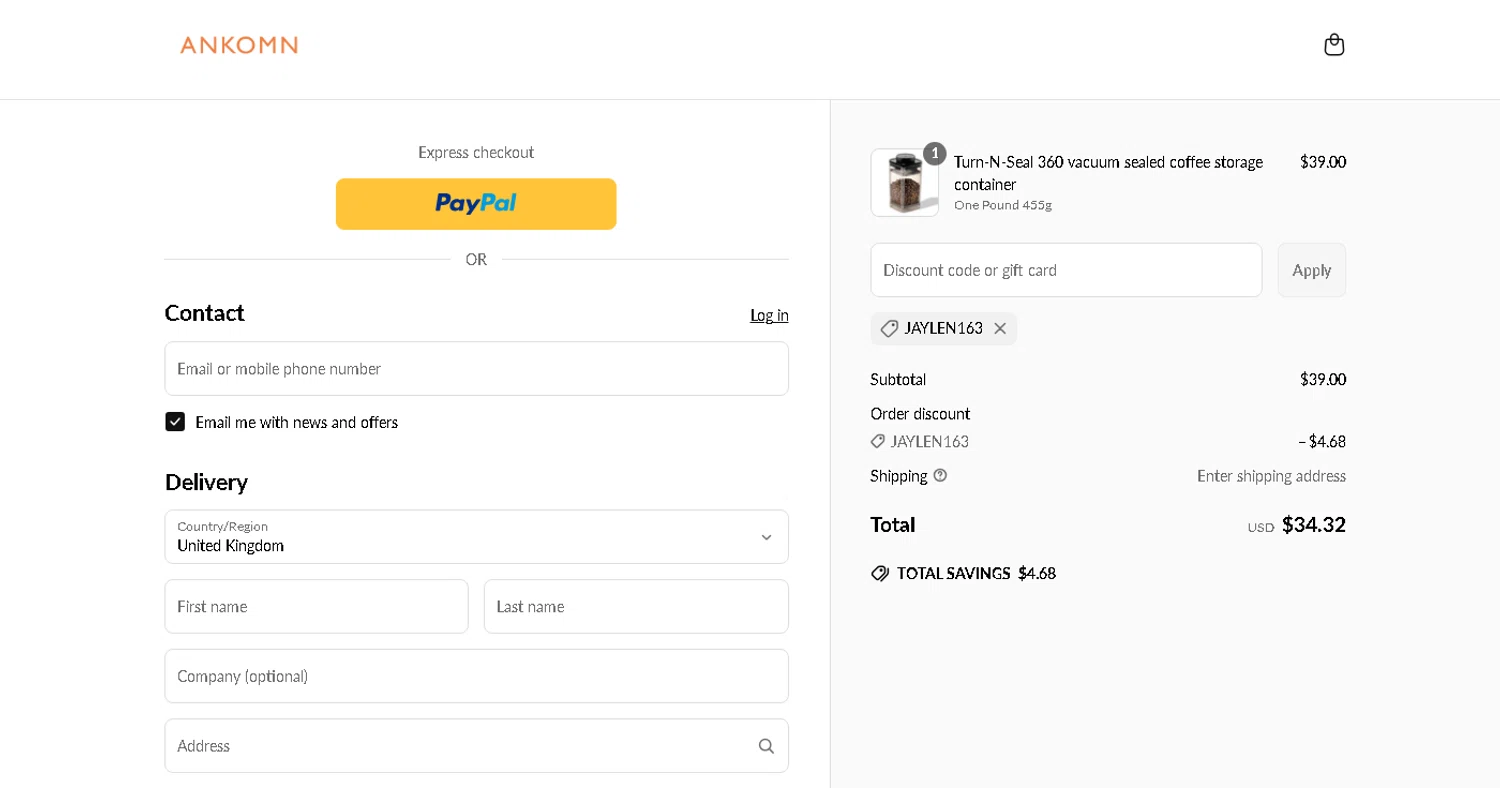Focus the Email or mobile phone number field
1500x788 pixels.
476,369
